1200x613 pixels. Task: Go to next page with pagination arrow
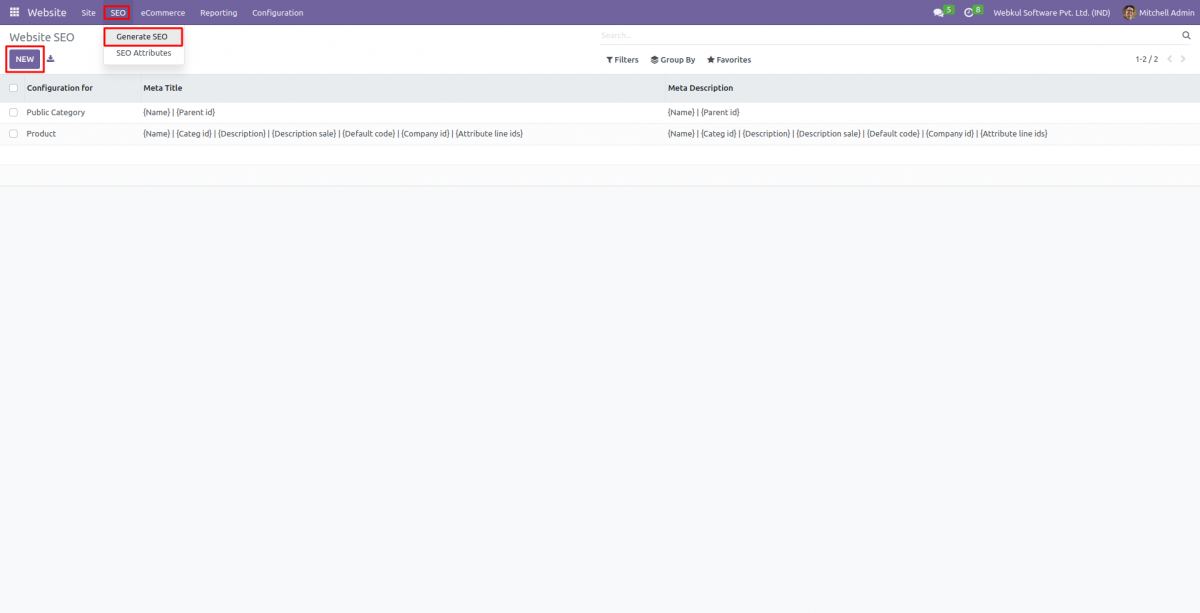1182,59
